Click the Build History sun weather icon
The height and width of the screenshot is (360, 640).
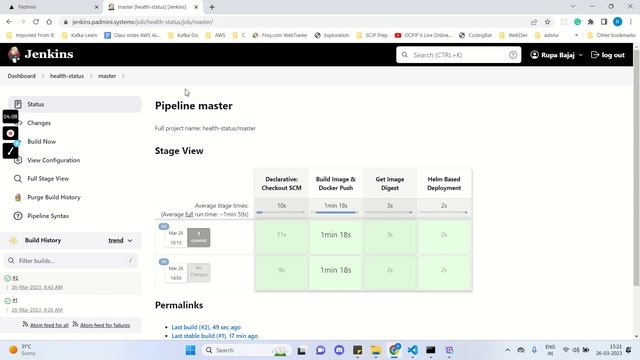(x=13, y=240)
